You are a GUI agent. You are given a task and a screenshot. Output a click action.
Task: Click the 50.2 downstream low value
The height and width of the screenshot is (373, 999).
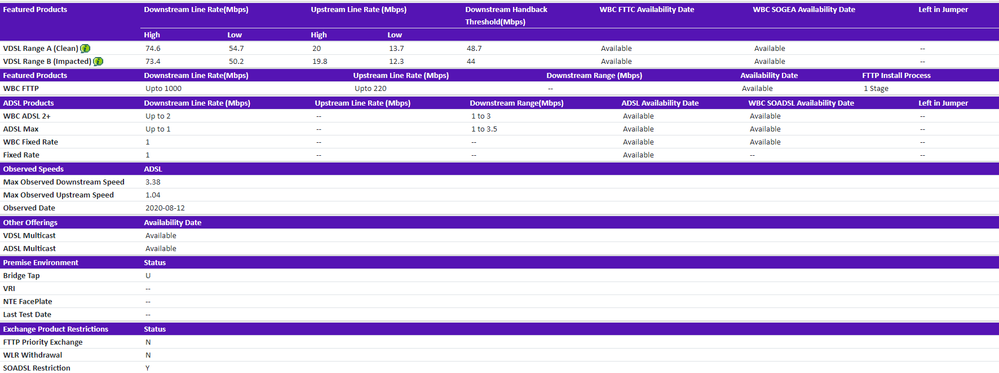236,62
